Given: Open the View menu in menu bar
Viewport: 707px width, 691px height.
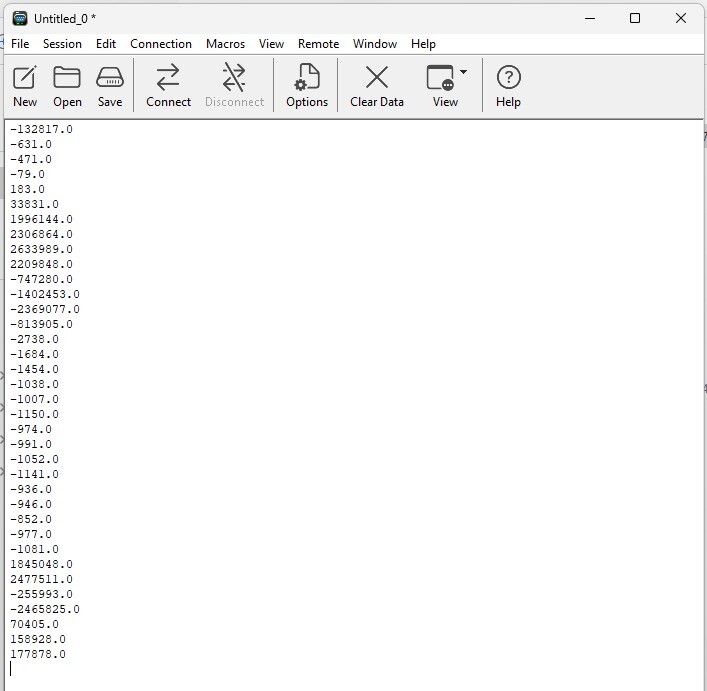Looking at the screenshot, I should click(x=271, y=44).
